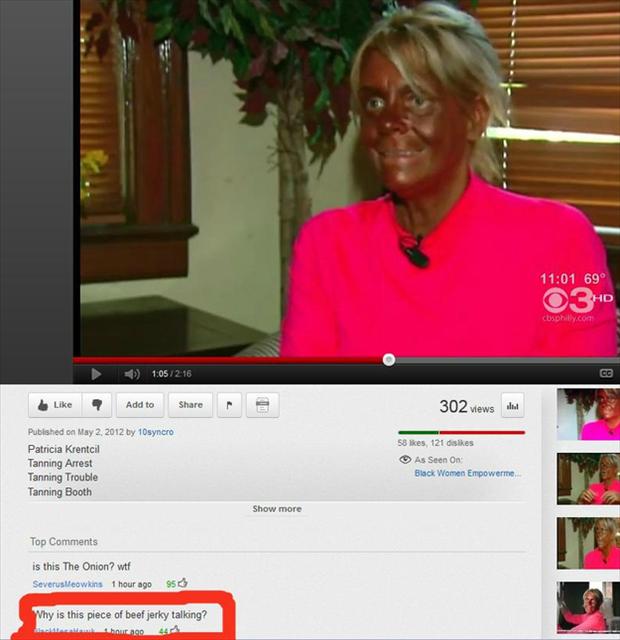The width and height of the screenshot is (620, 640).
Task: Thumbs up the beef jerky comment
Action: 175,630
